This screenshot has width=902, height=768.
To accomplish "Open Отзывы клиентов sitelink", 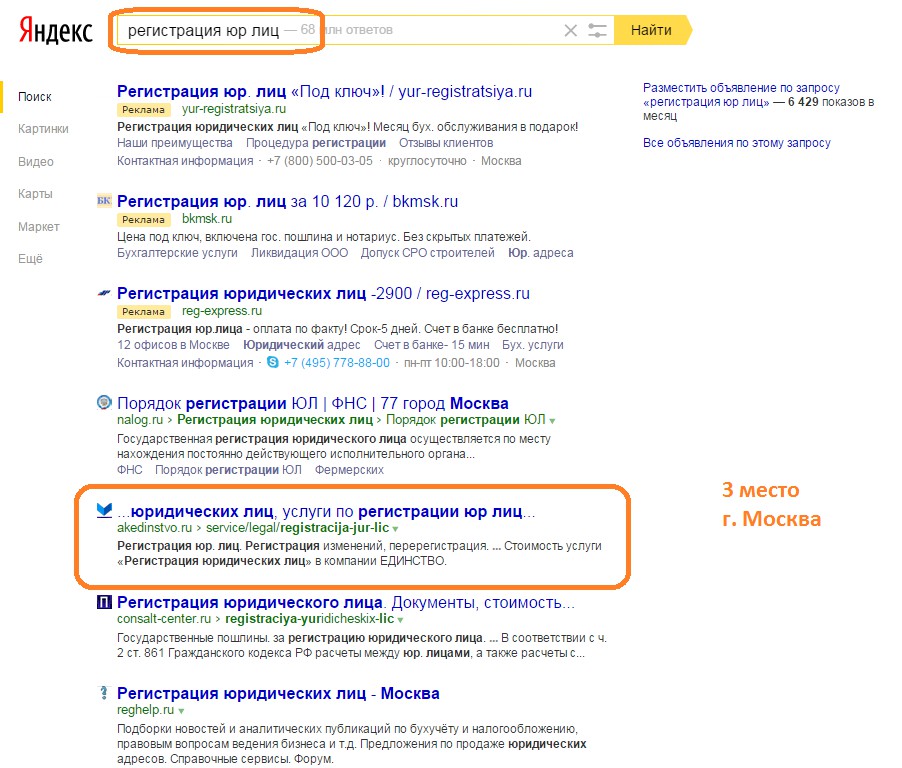I will coord(446,143).
